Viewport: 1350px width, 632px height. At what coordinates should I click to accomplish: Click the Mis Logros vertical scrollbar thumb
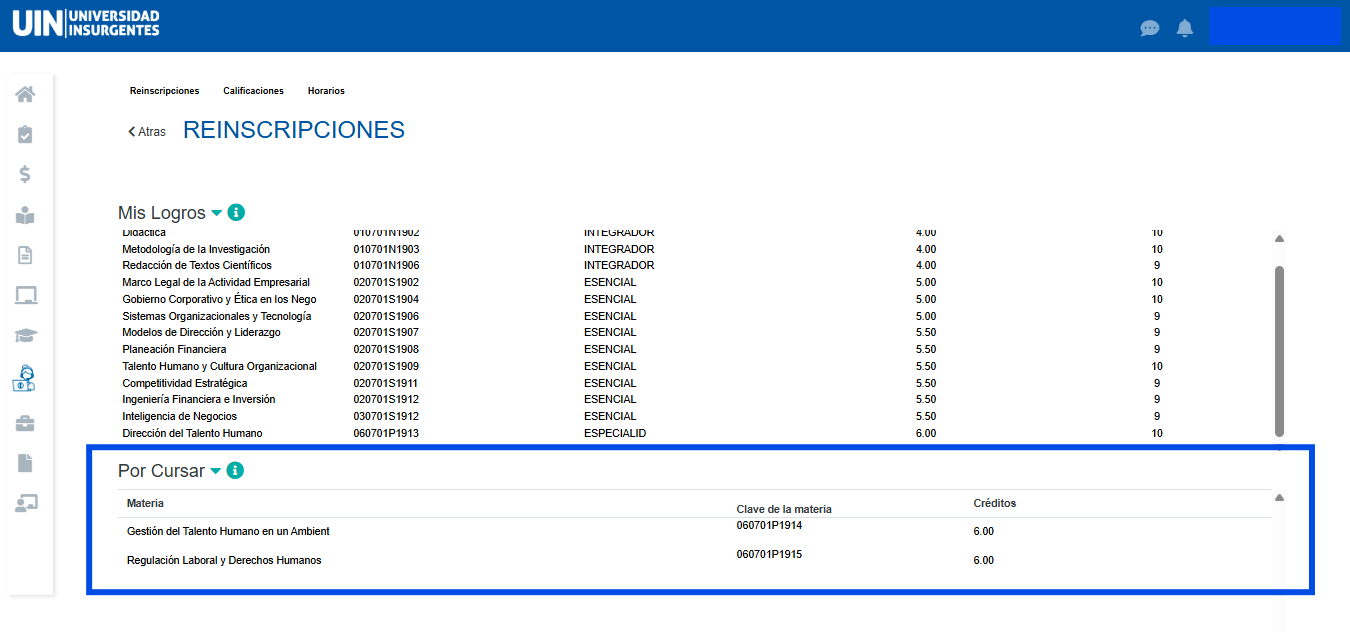[x=1279, y=350]
